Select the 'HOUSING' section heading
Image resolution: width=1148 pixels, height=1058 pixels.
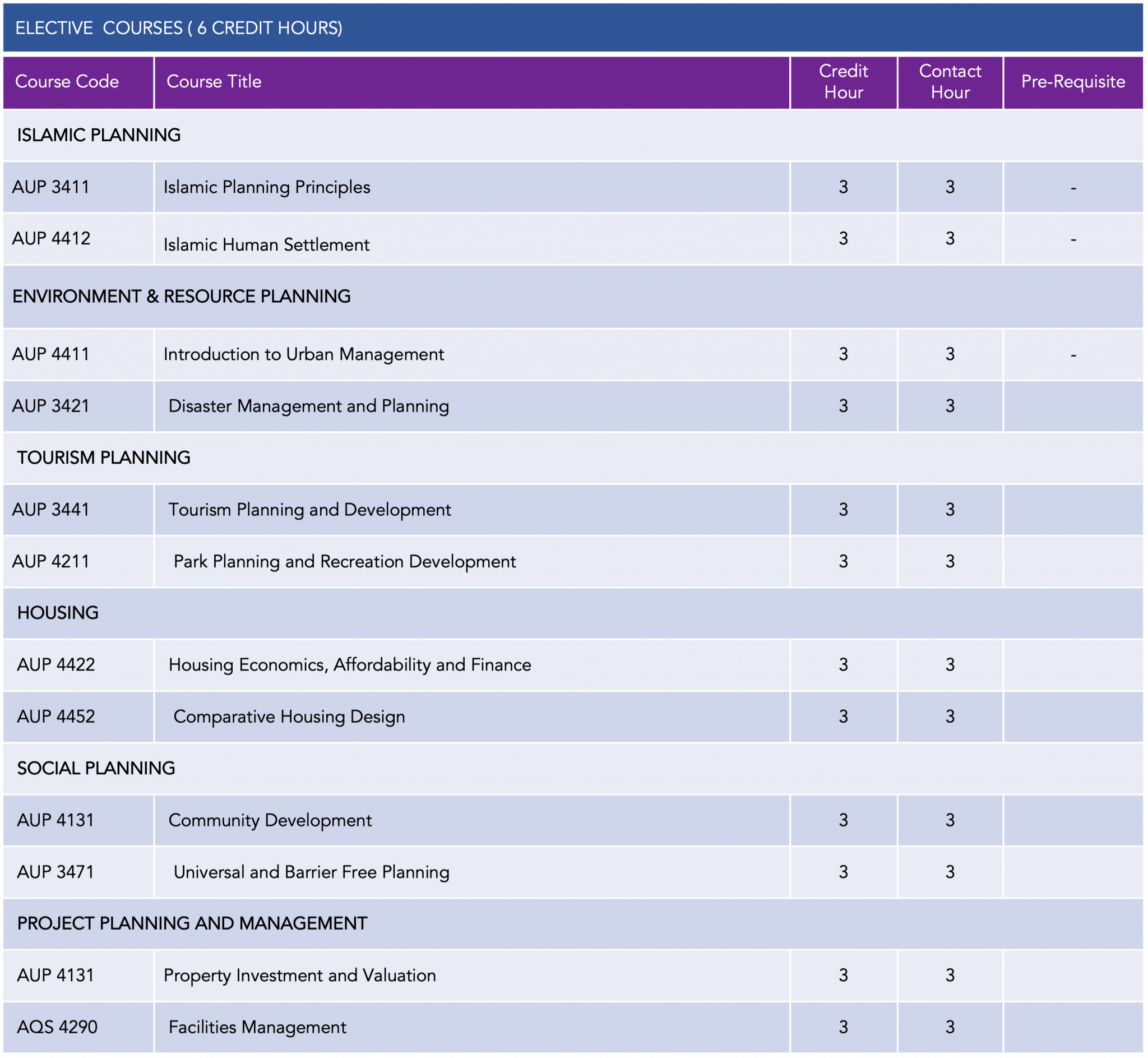58,613
